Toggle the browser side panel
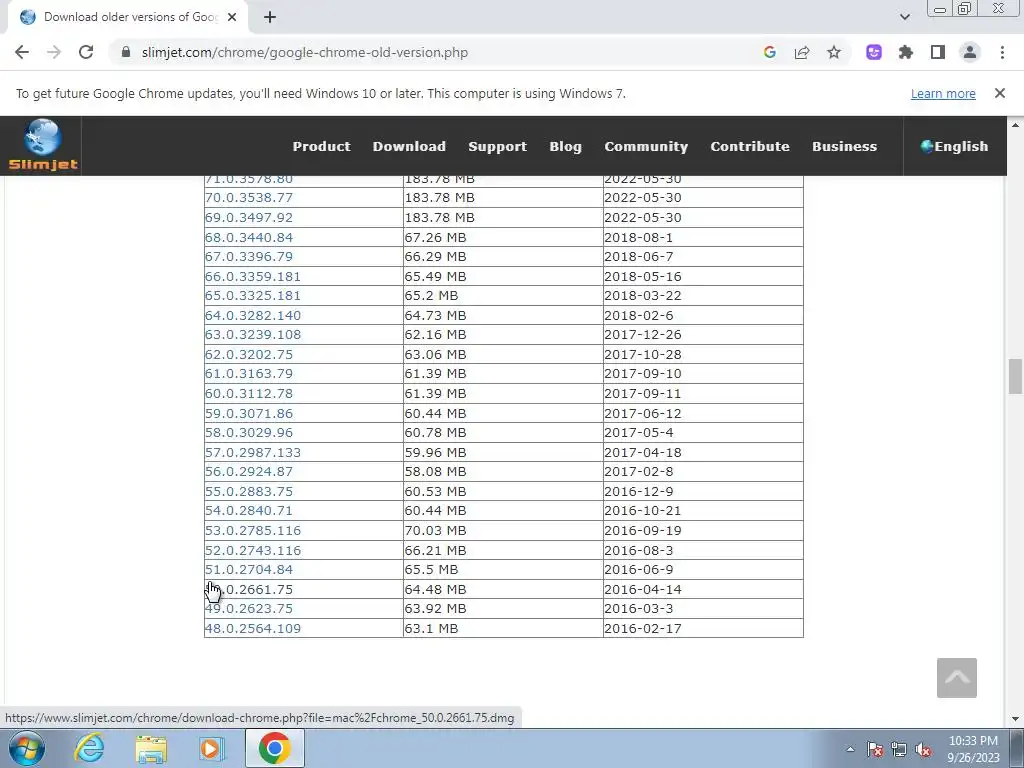Screen dimensions: 1024x768 (x=938, y=52)
